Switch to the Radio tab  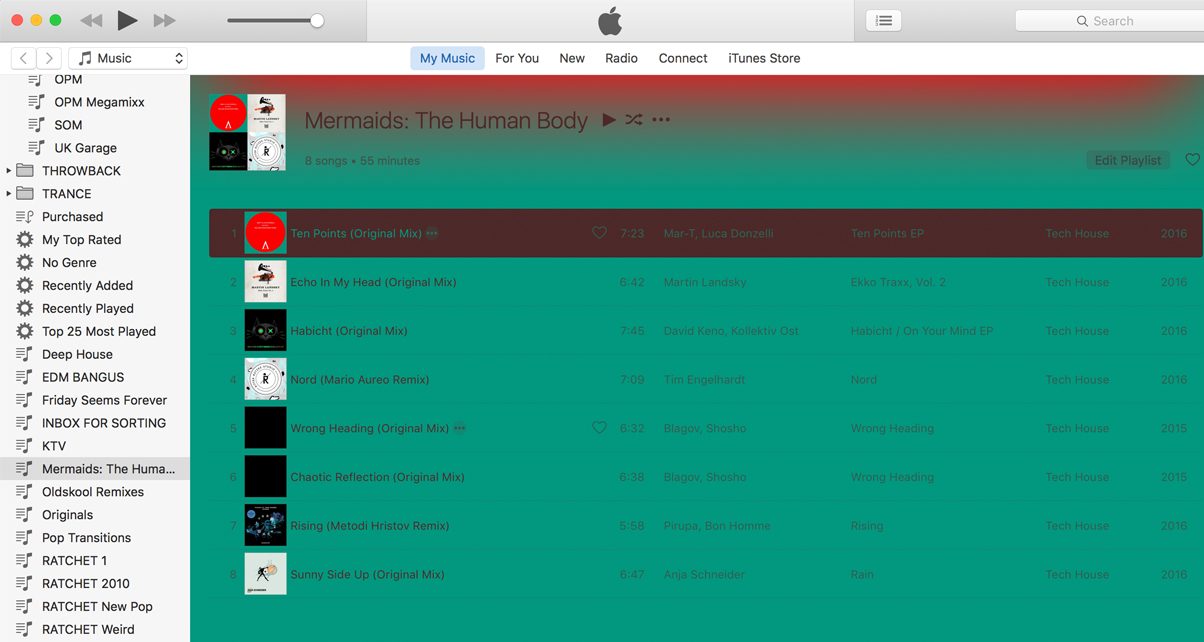[x=621, y=58]
